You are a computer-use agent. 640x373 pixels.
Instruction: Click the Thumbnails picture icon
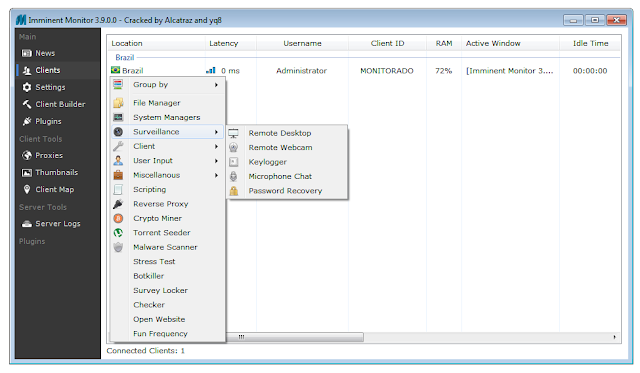[x=27, y=173]
